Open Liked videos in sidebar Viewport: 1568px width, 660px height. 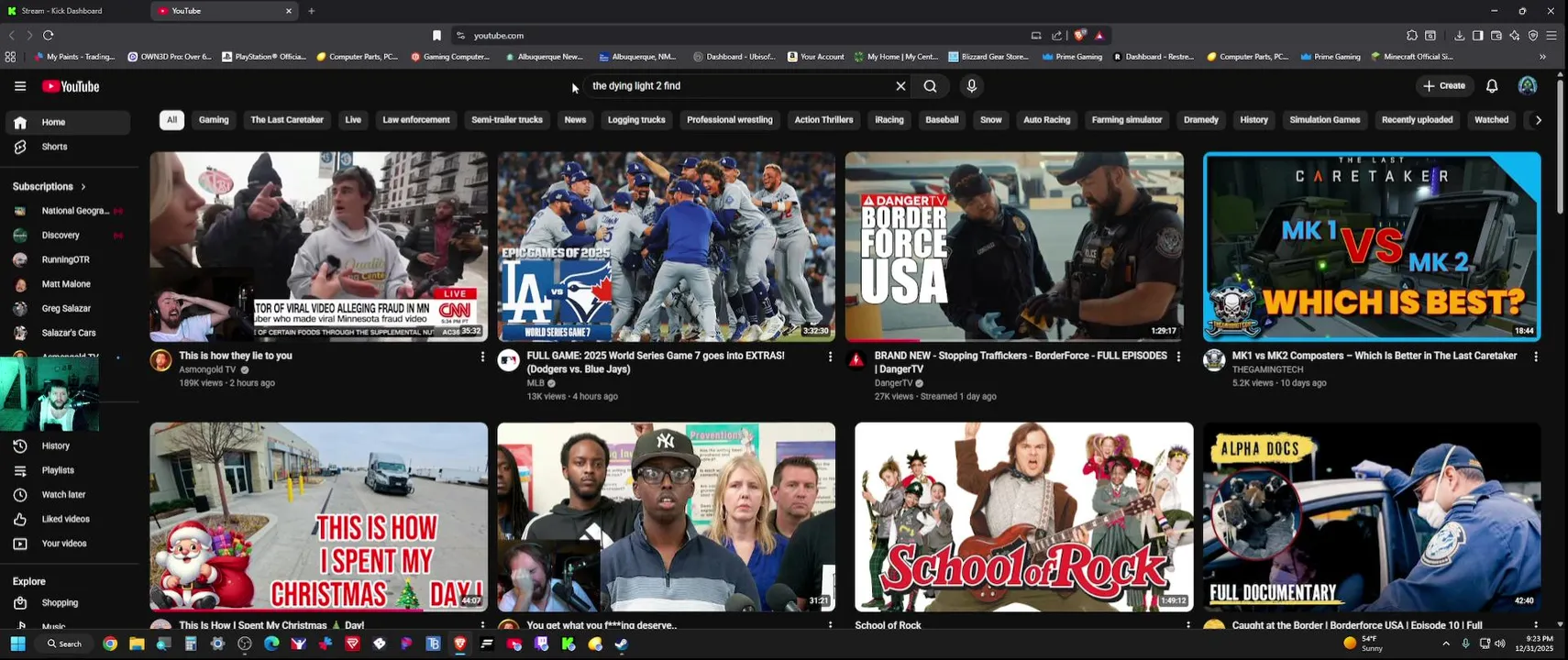67,520
